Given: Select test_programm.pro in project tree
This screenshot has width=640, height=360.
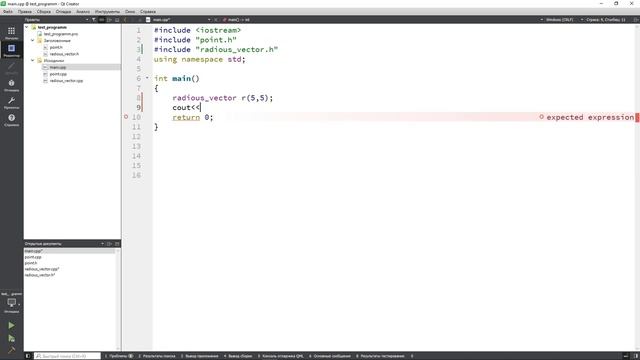Looking at the screenshot, I should pos(61,34).
